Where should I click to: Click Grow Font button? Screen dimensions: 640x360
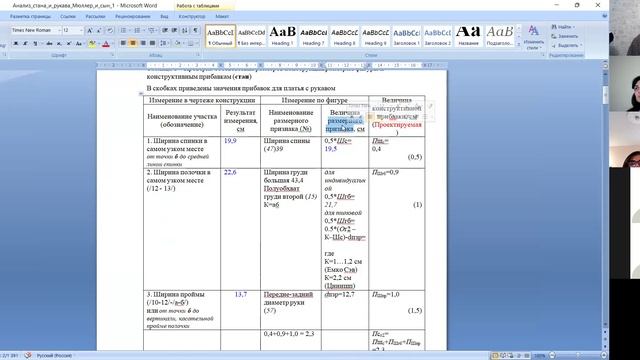tap(90, 30)
